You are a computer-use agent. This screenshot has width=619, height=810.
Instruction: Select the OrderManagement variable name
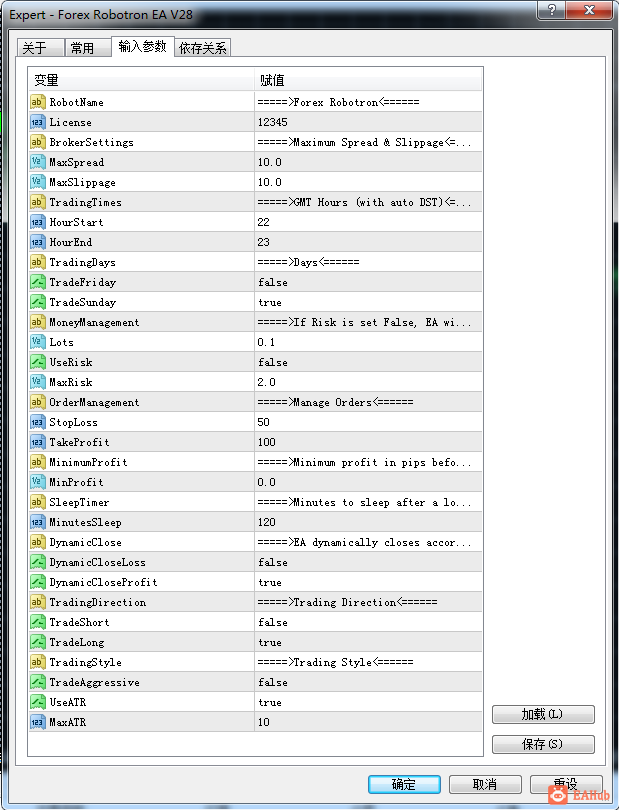point(94,402)
